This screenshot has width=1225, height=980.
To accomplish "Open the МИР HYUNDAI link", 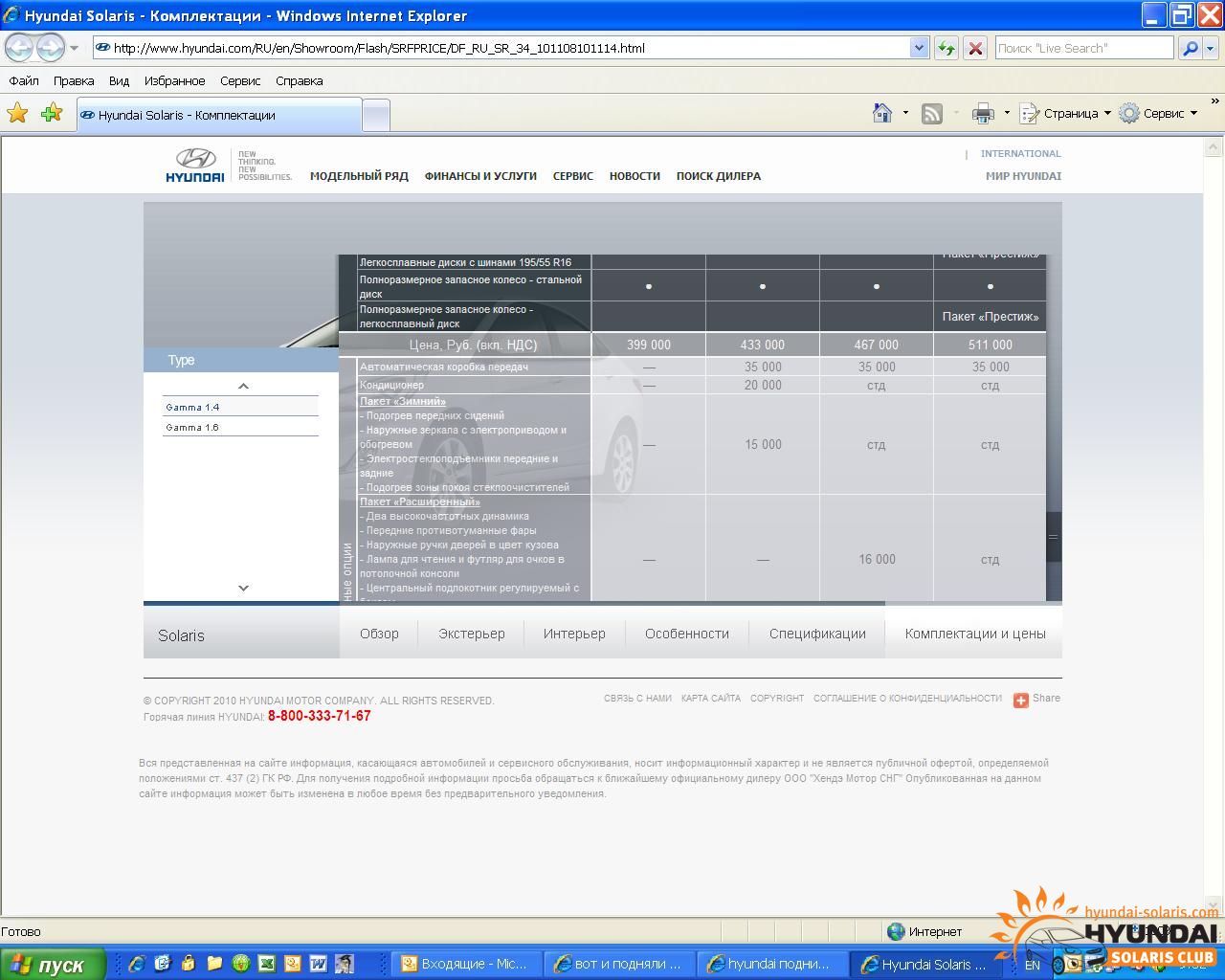I will click(x=1023, y=176).
